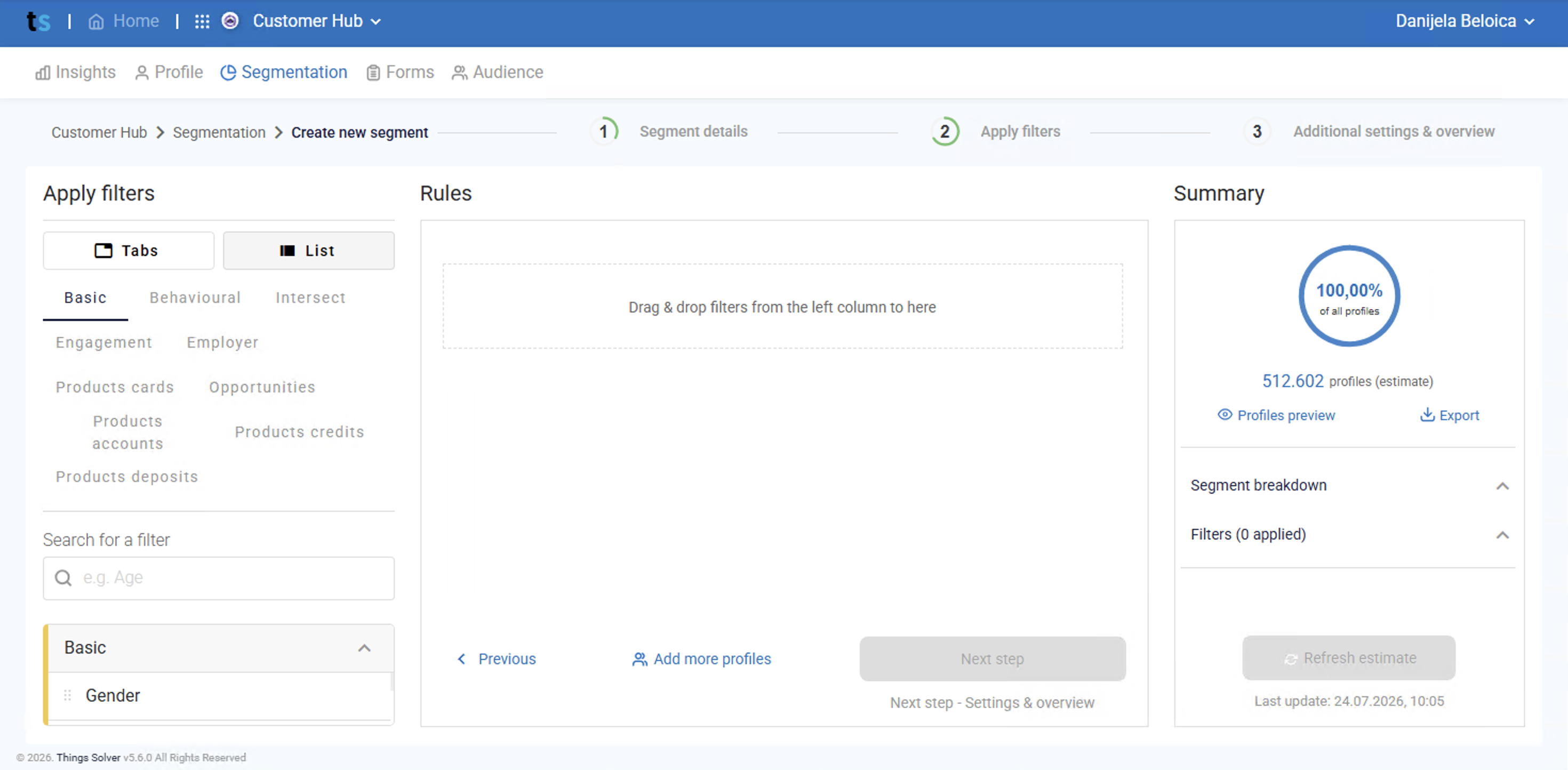Open the Products accounts filter tab
Image resolution: width=1568 pixels, height=770 pixels.
point(128,433)
